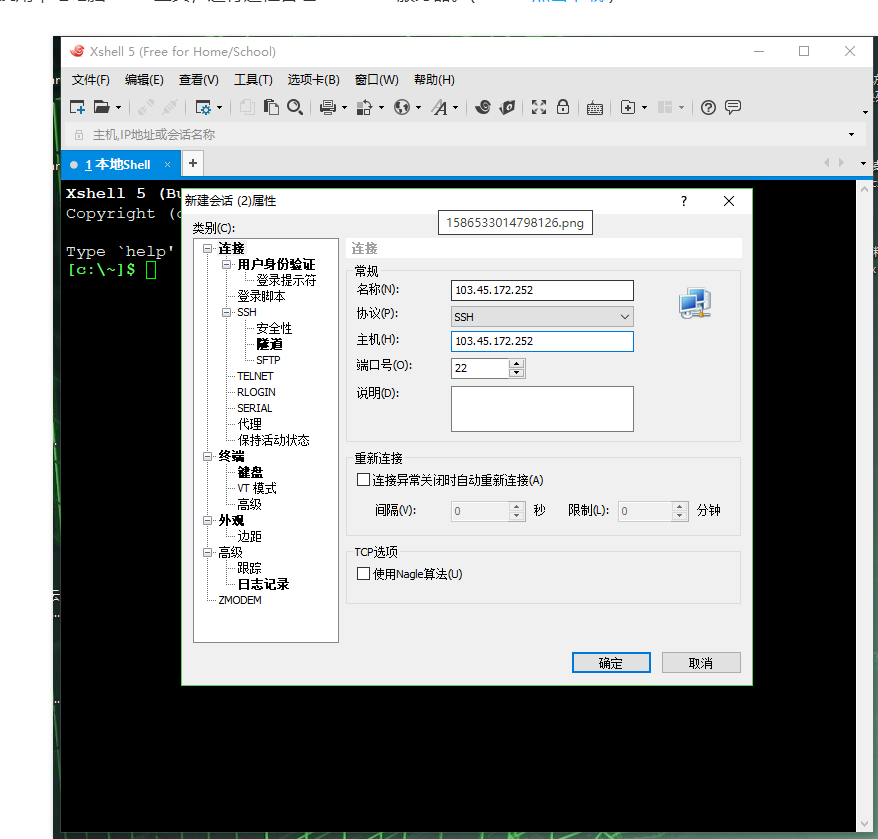Click the lock screen icon in toolbar
The width and height of the screenshot is (878, 839).
(563, 107)
